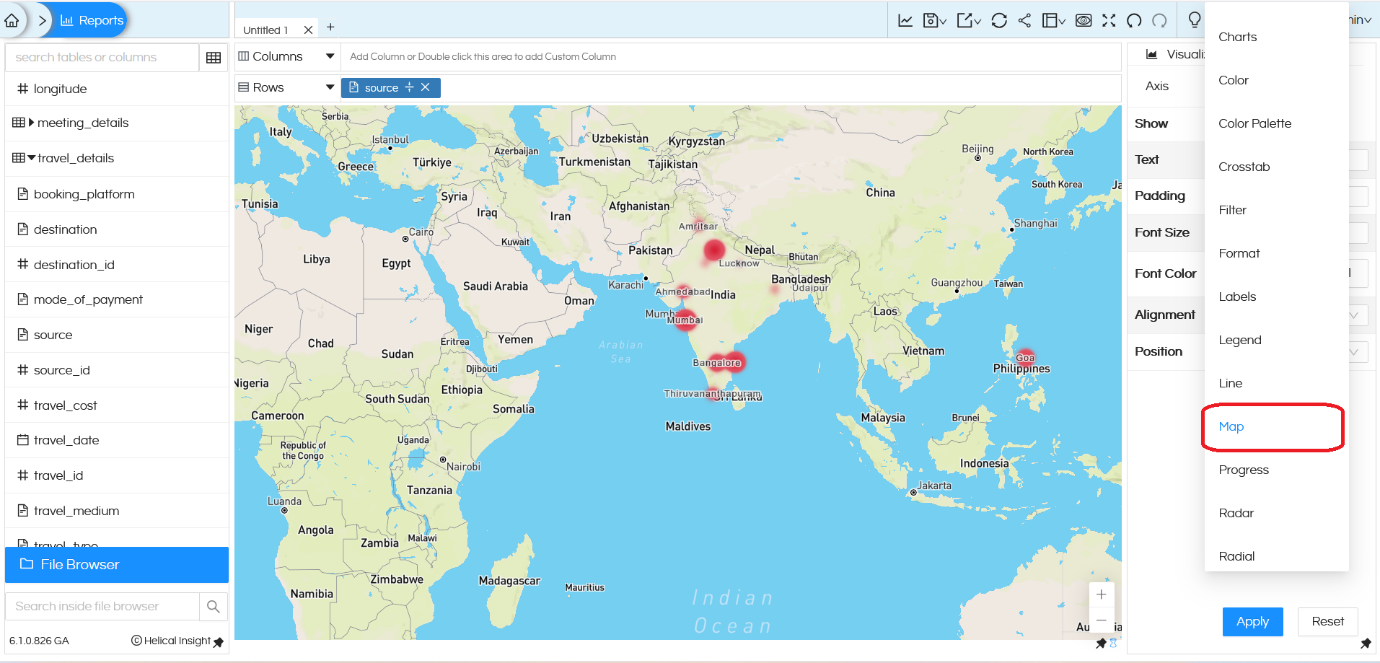Share the report
The image size is (1380, 663).
point(1026,20)
